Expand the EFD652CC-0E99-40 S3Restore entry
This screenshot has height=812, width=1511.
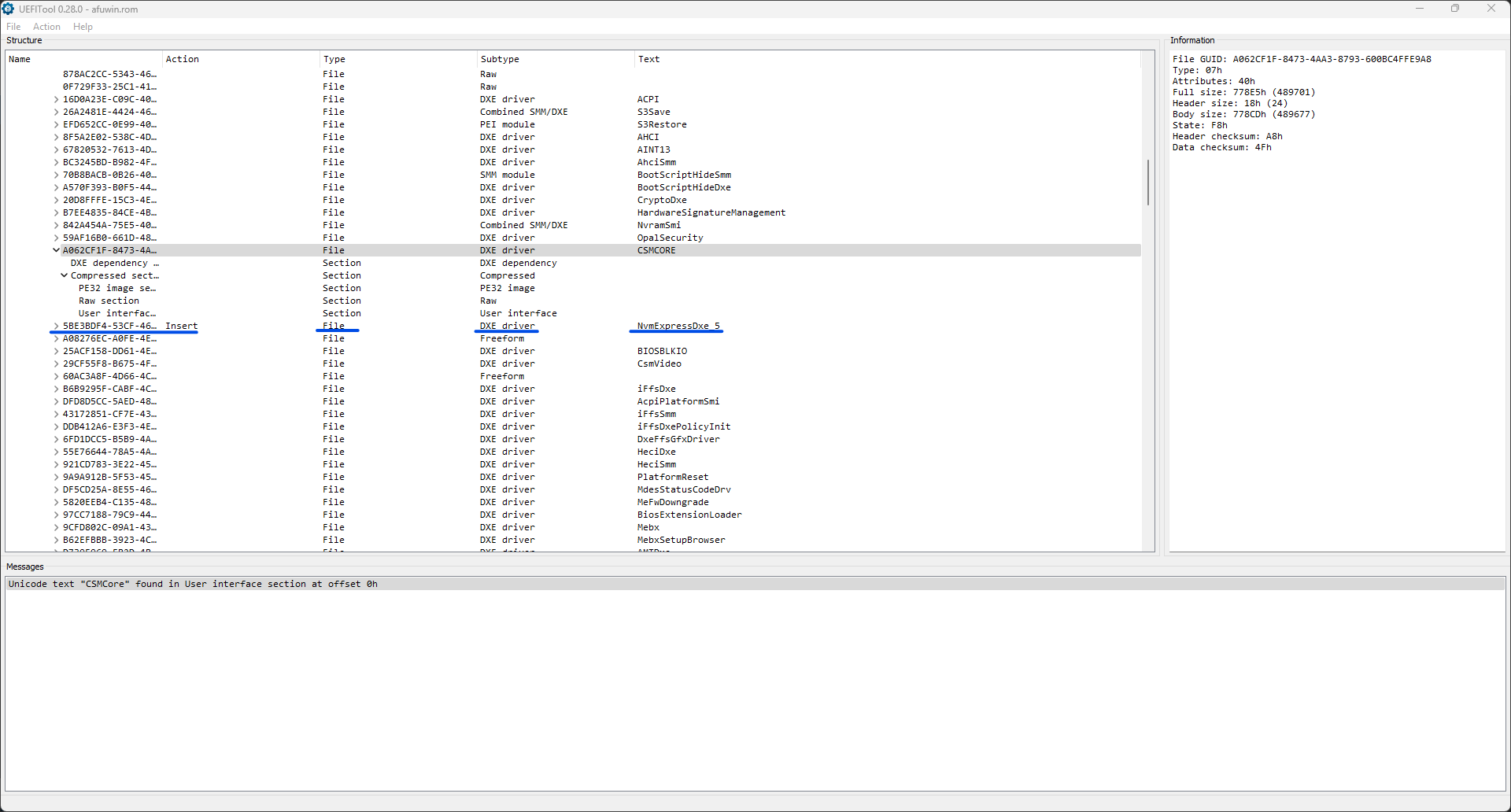[x=56, y=124]
